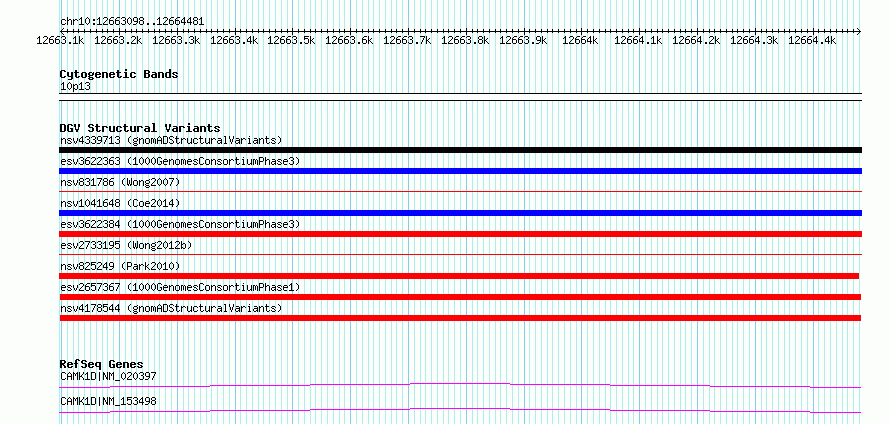Click the Cytogenetic Bands track title

[x=119, y=74]
